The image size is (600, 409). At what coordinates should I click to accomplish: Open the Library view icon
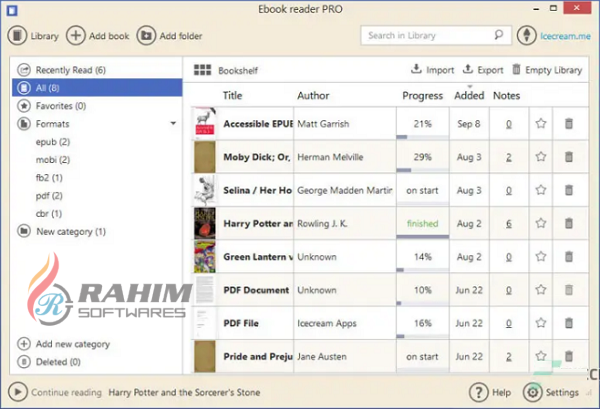coord(17,36)
